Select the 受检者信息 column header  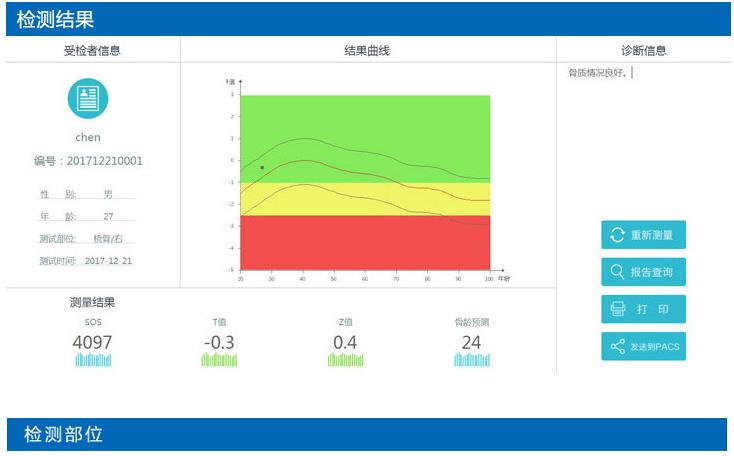point(92,50)
